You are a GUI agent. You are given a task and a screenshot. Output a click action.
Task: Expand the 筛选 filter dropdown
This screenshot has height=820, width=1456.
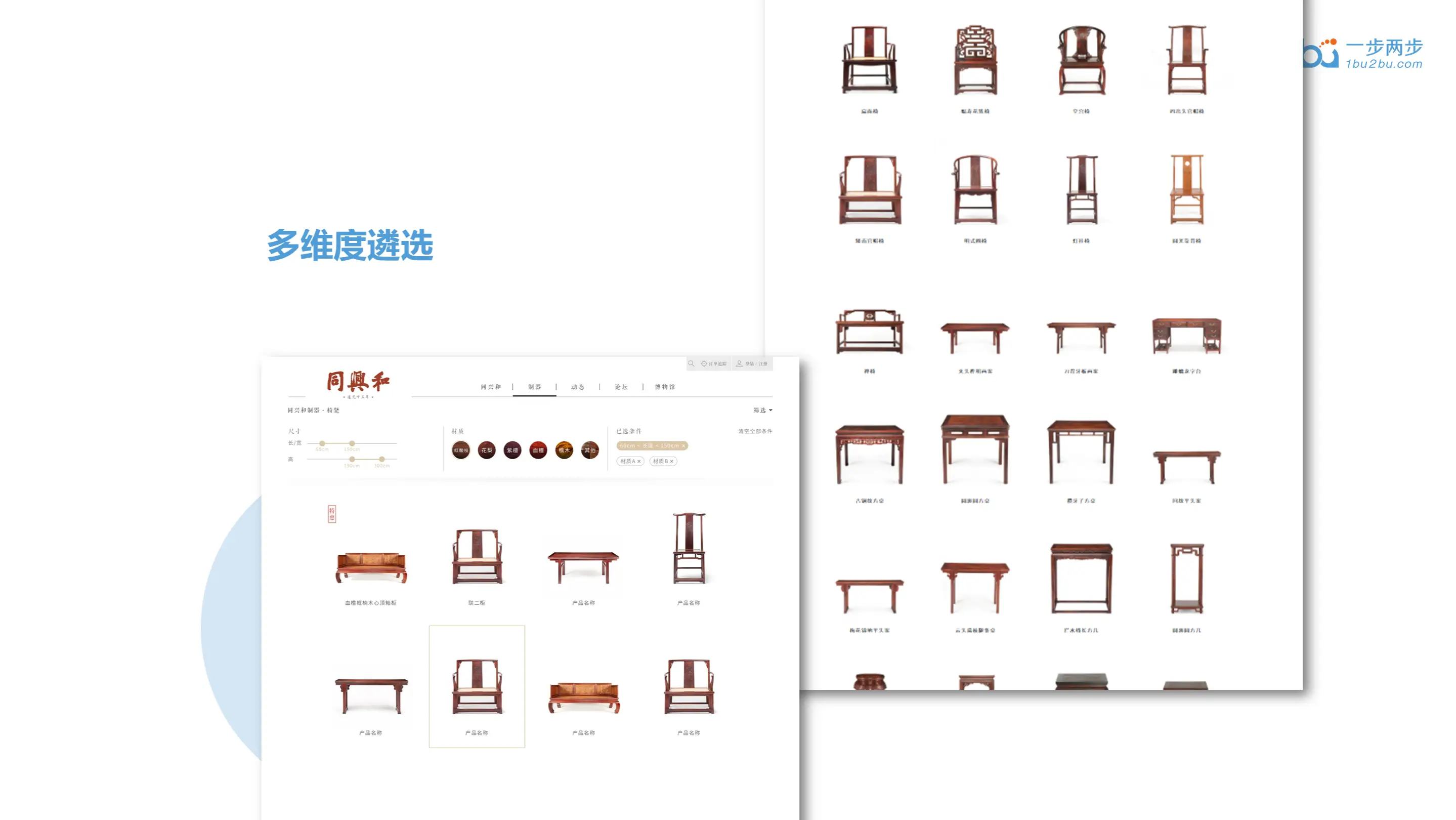762,410
